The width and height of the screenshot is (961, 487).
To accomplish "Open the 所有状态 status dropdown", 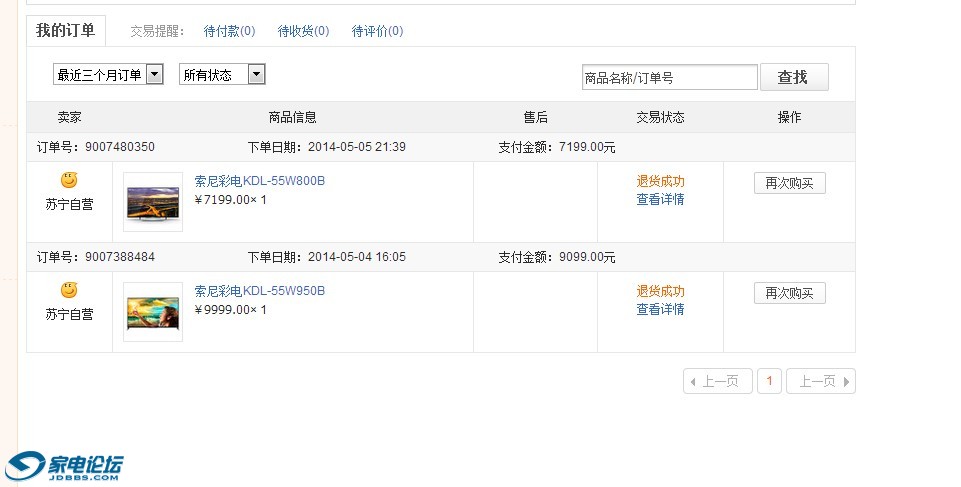I will tap(256, 74).
